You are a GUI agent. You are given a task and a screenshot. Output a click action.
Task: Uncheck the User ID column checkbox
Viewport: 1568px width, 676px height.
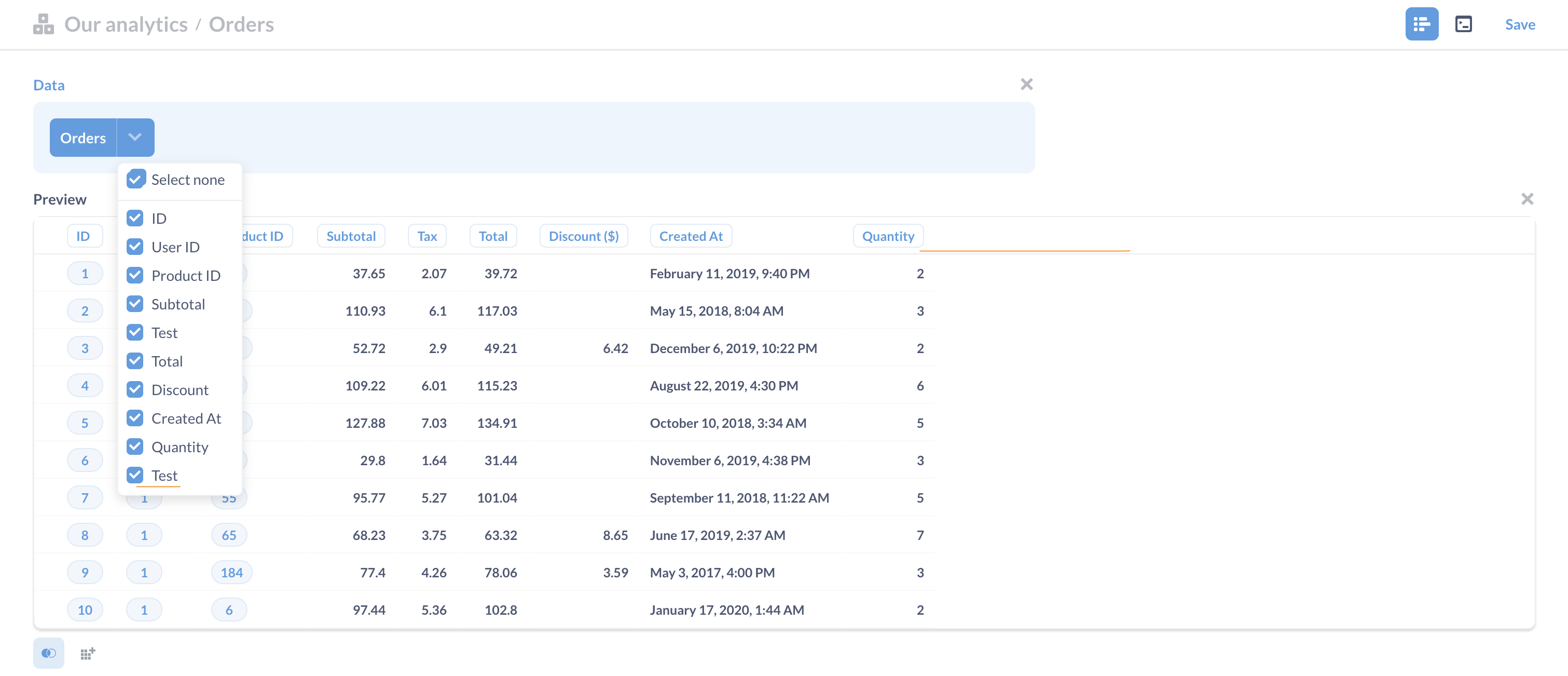[x=135, y=247]
